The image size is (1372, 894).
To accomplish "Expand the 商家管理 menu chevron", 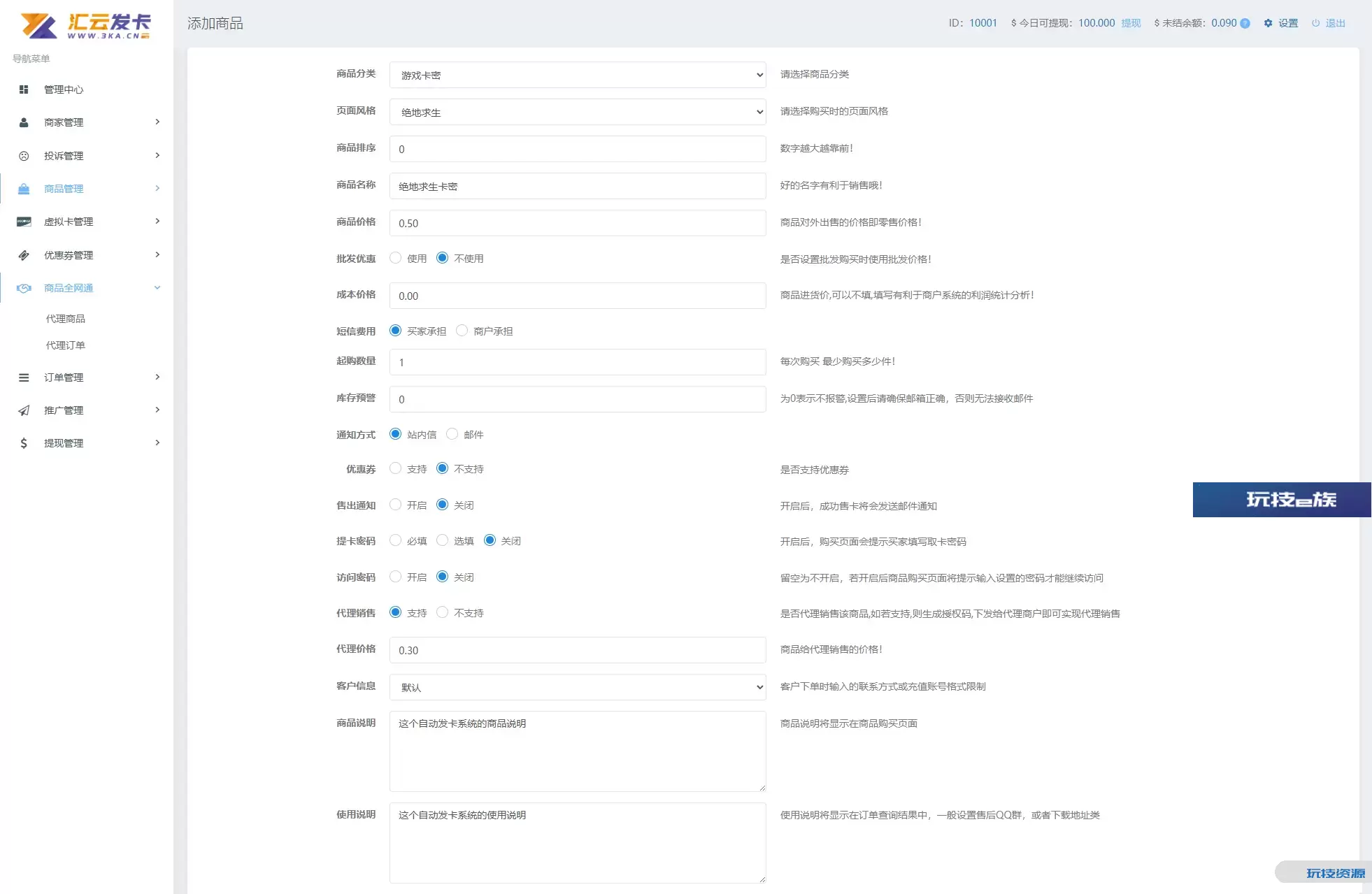I will pos(157,122).
